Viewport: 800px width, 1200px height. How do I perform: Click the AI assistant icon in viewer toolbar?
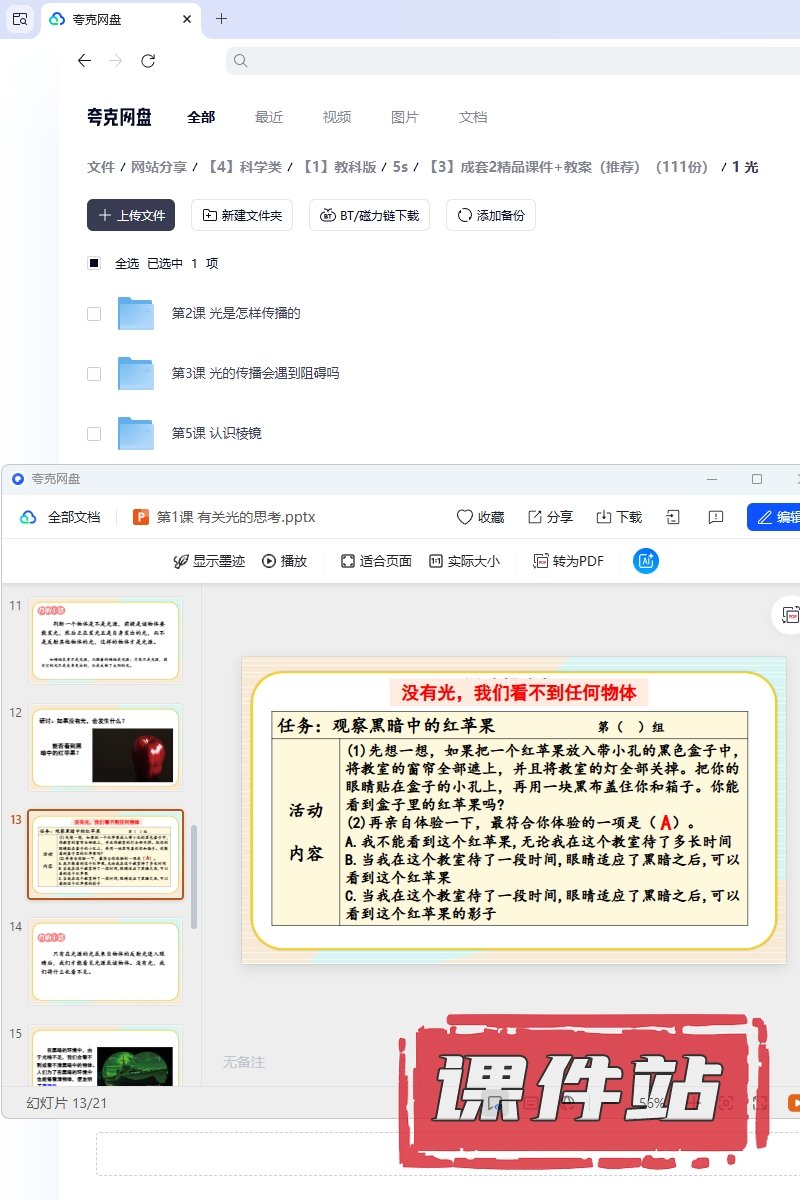pyautogui.click(x=645, y=561)
